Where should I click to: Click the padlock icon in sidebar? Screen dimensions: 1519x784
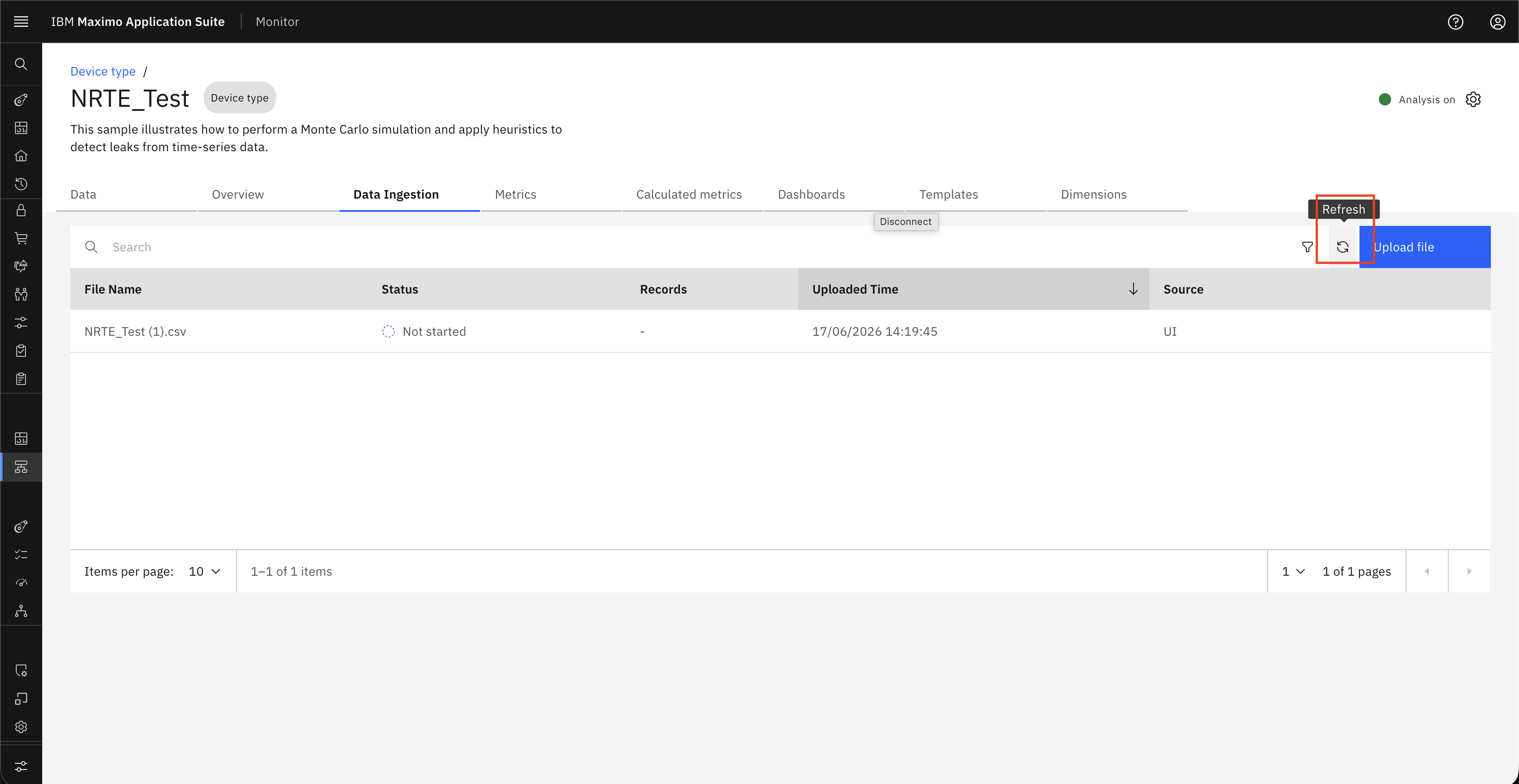pos(21,211)
